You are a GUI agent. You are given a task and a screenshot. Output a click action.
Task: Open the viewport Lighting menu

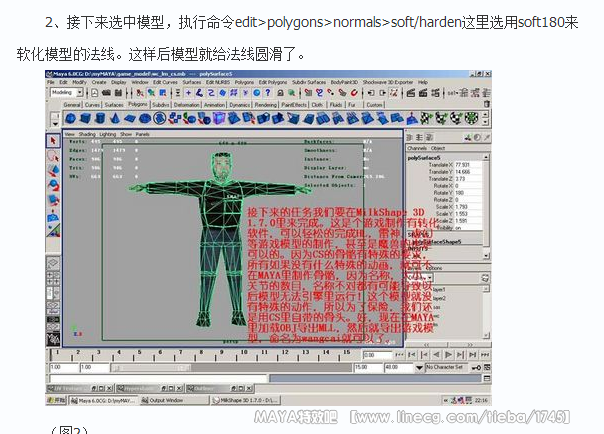(107, 134)
